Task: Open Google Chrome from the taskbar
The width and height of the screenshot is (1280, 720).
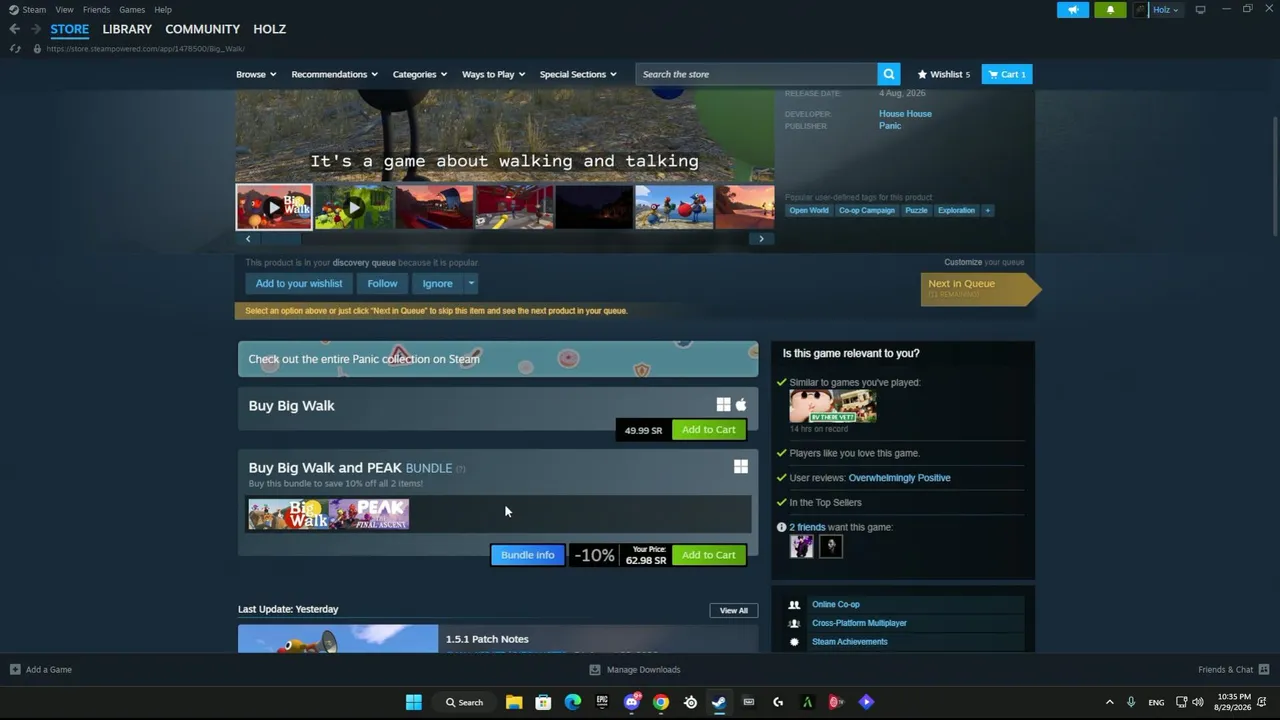Action: 661,702
